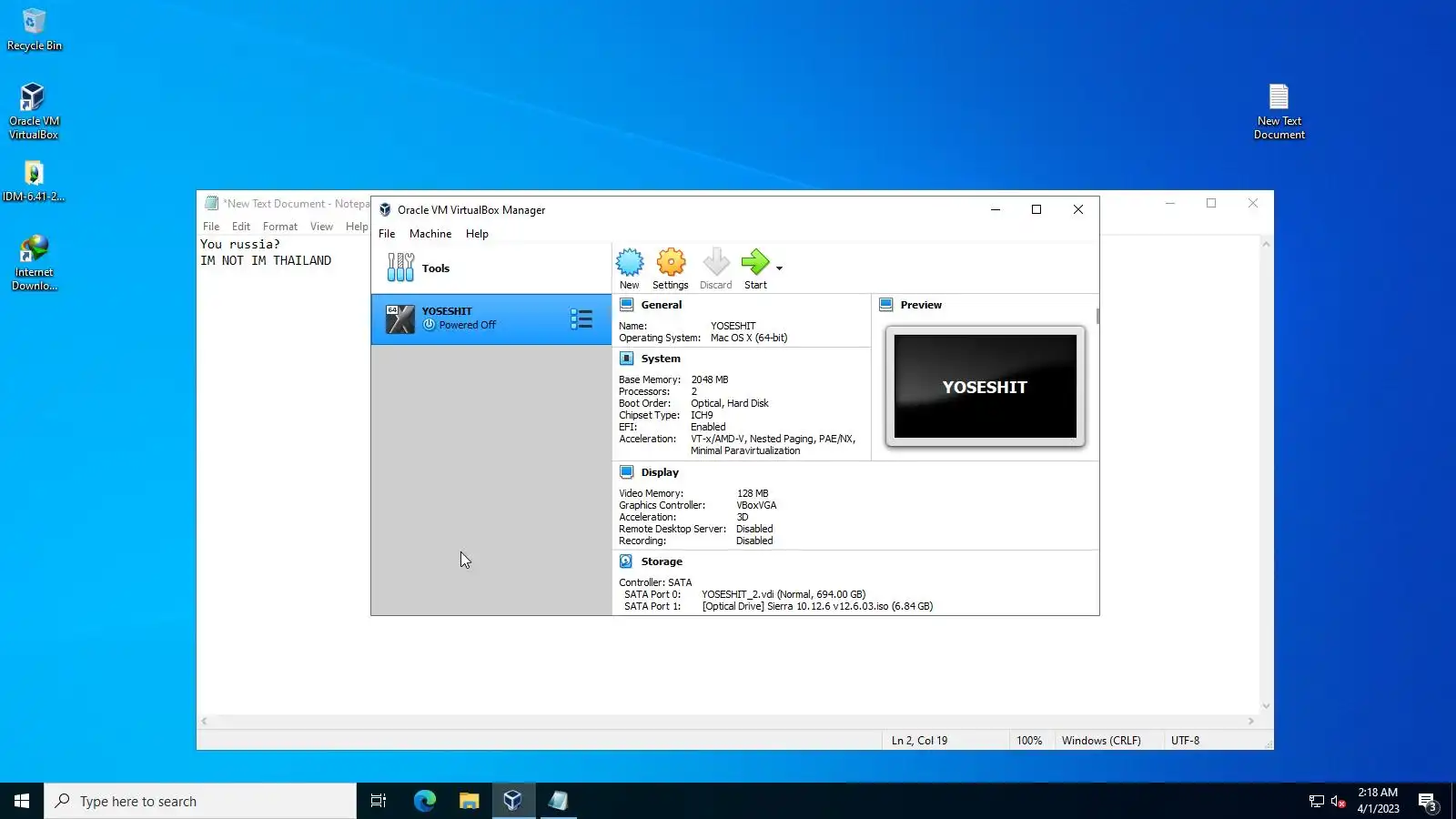This screenshot has height=819, width=1456.
Task: Click Notepad status 'Ln 2, Col 19'
Action: 919,741
